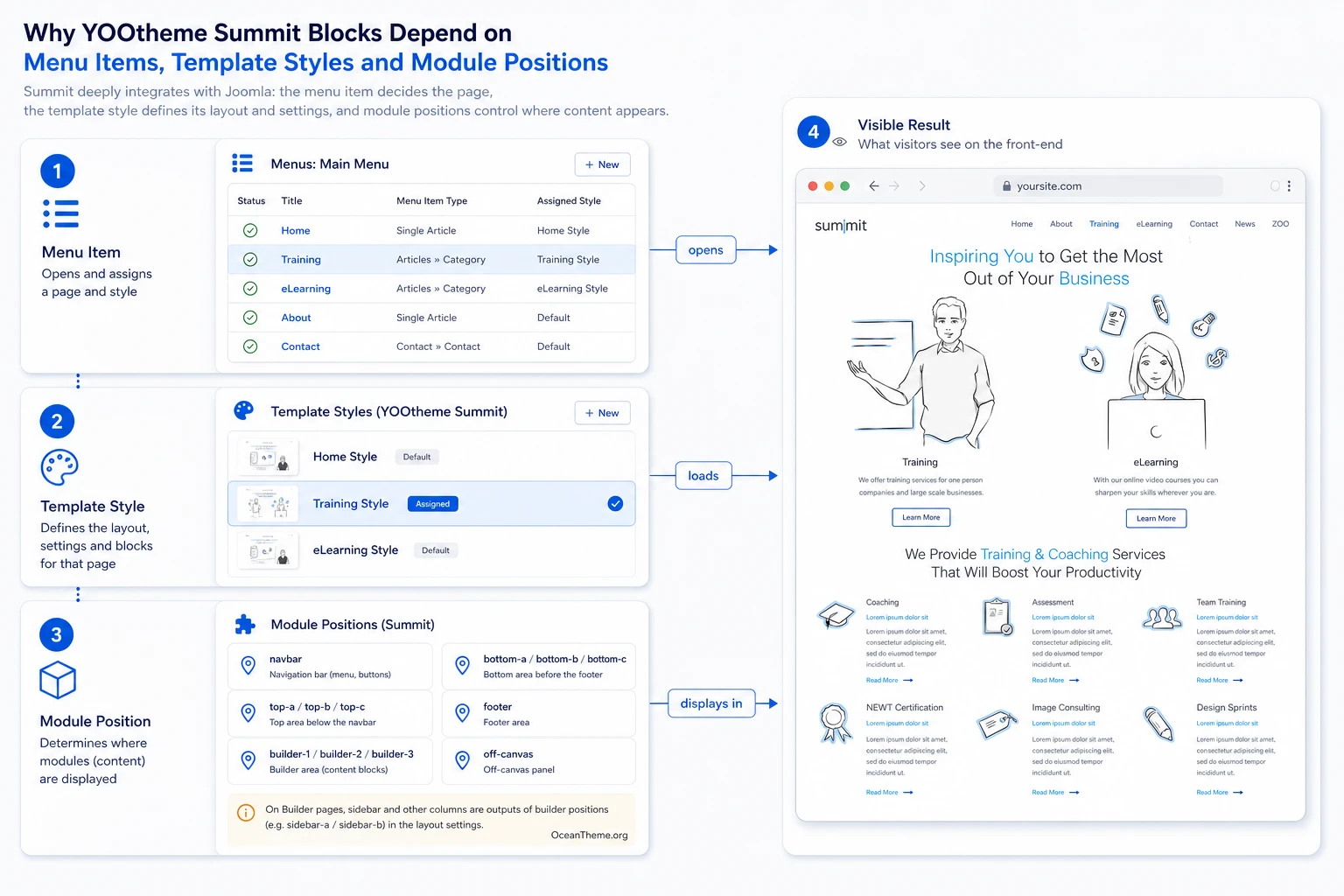Click the Image Consulting tag icon

(997, 724)
